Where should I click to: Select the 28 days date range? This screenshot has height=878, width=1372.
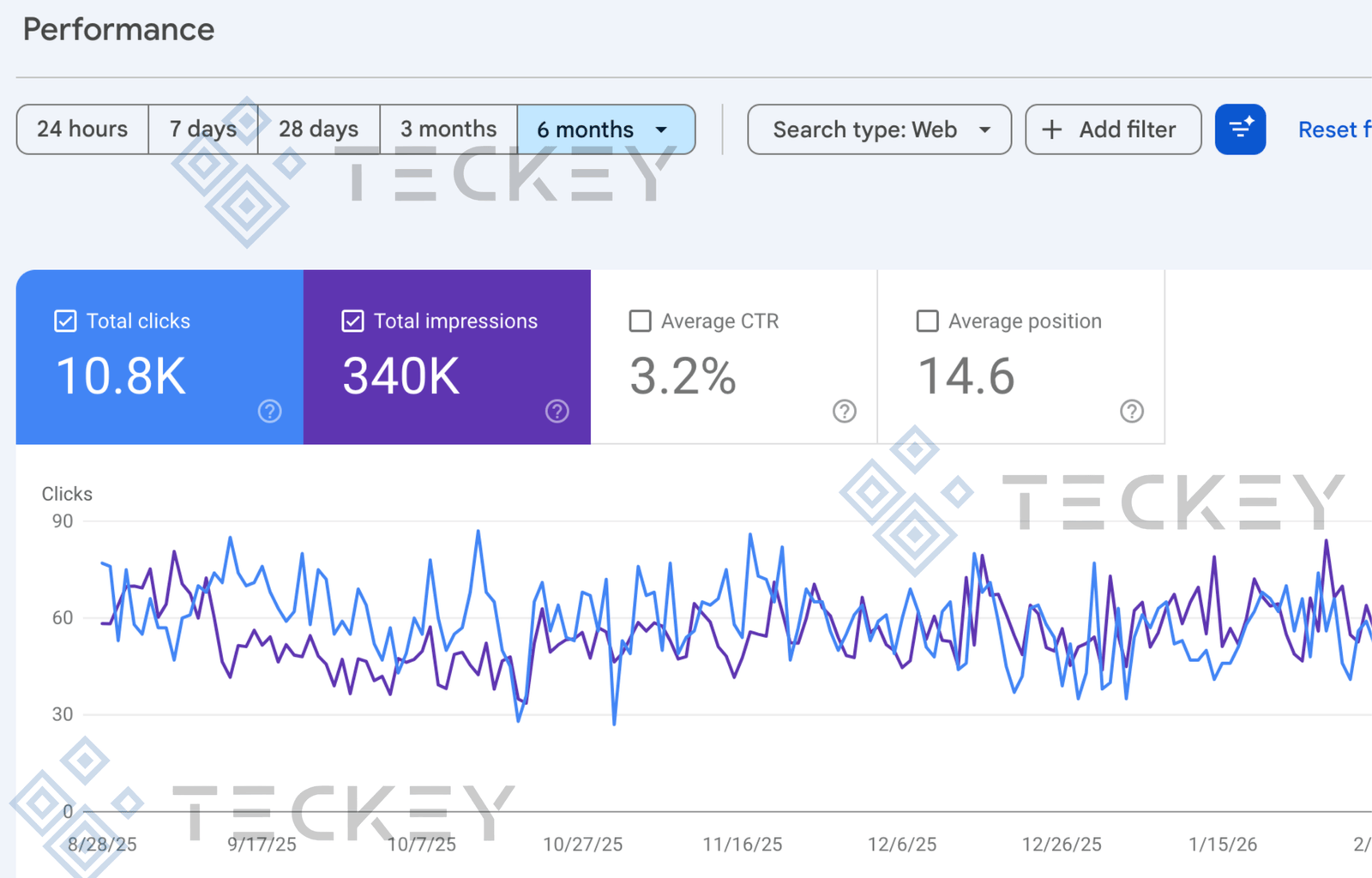point(318,129)
